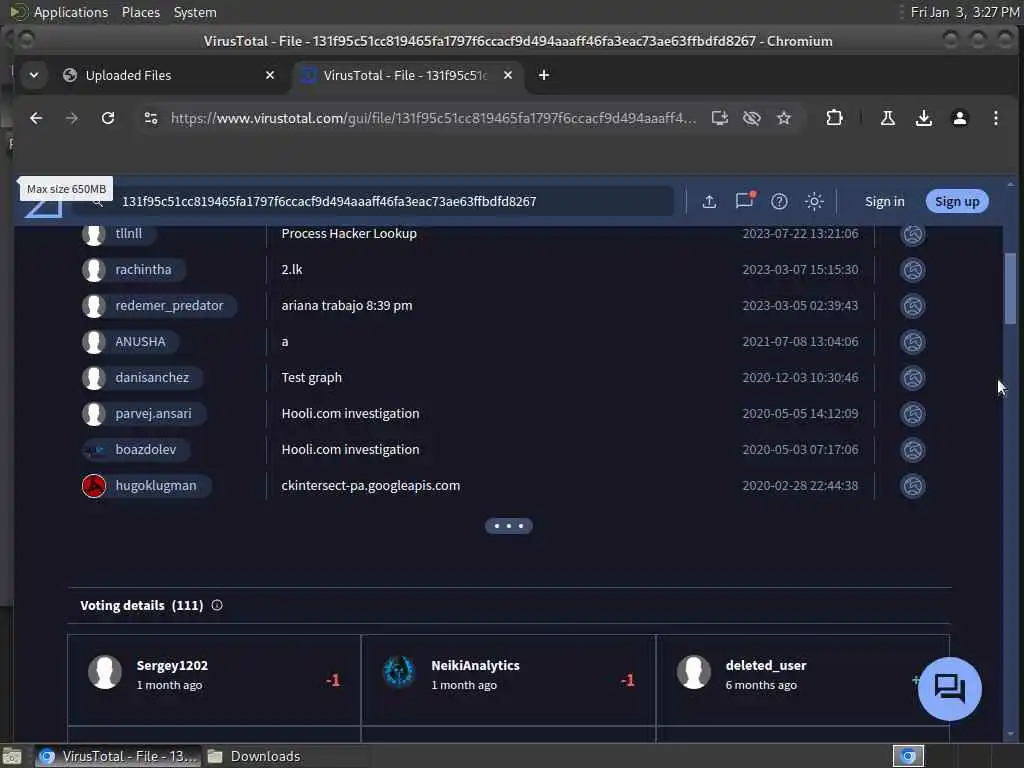Open the chat bubble widget
The height and width of the screenshot is (768, 1024).
click(x=950, y=688)
